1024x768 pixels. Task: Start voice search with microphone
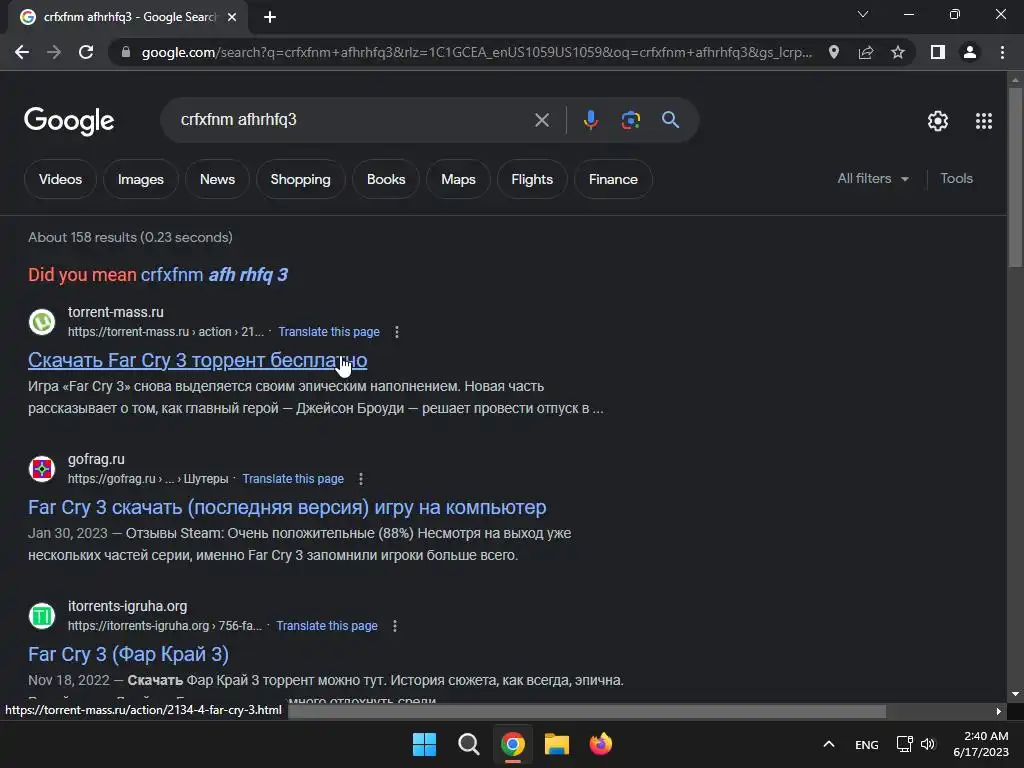590,120
